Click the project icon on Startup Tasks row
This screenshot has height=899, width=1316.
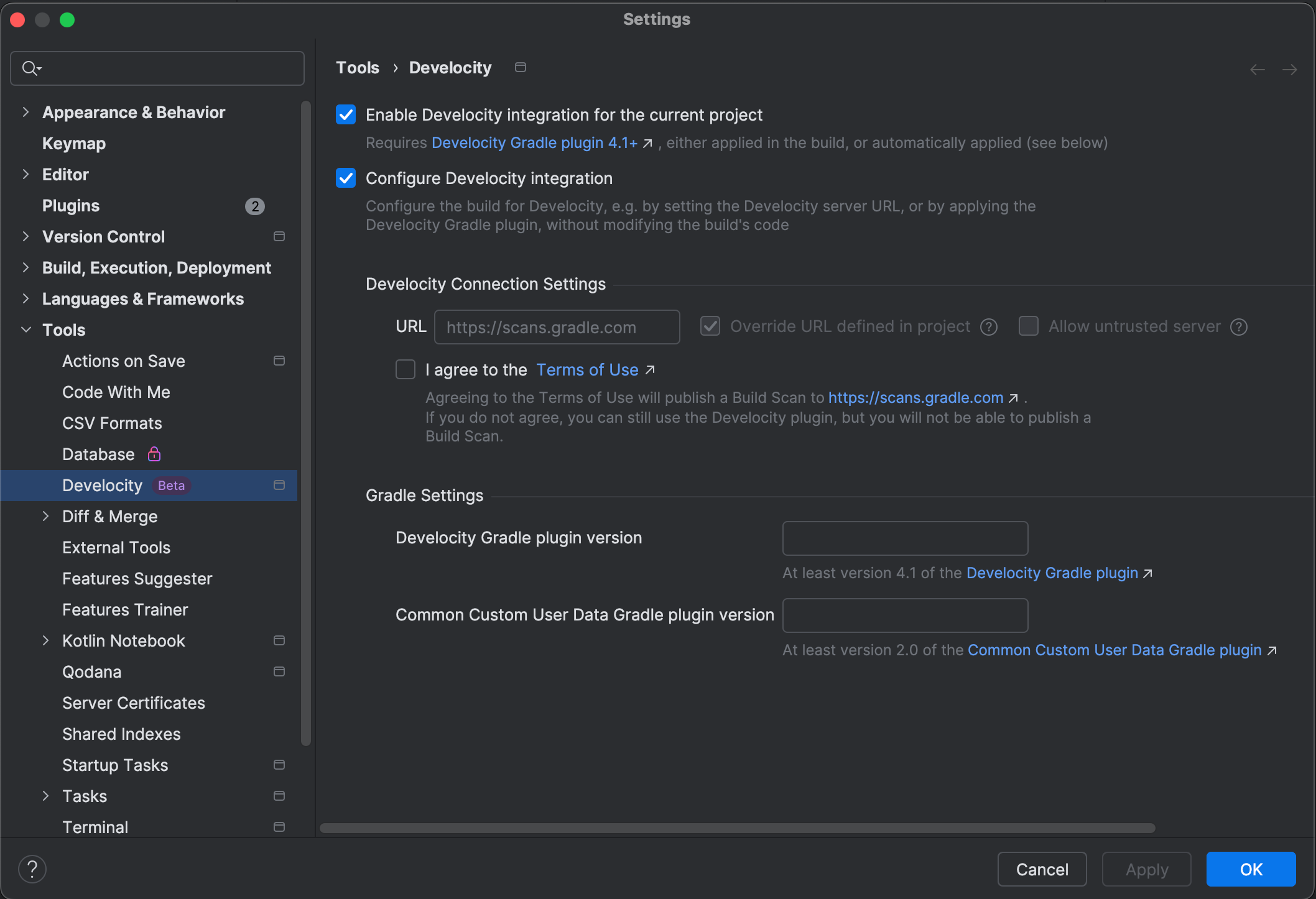pos(279,765)
